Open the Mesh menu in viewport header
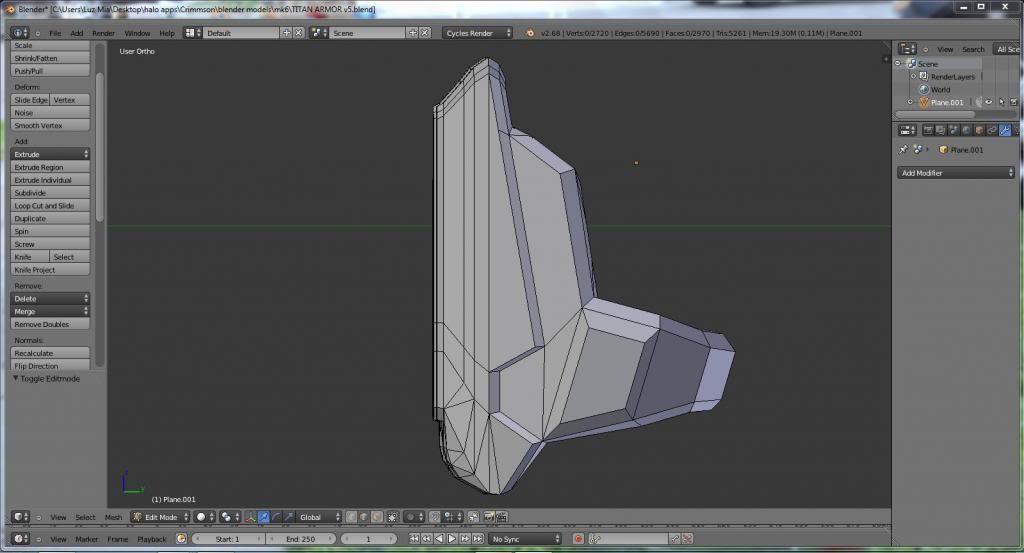The image size is (1024, 553). coord(113,517)
